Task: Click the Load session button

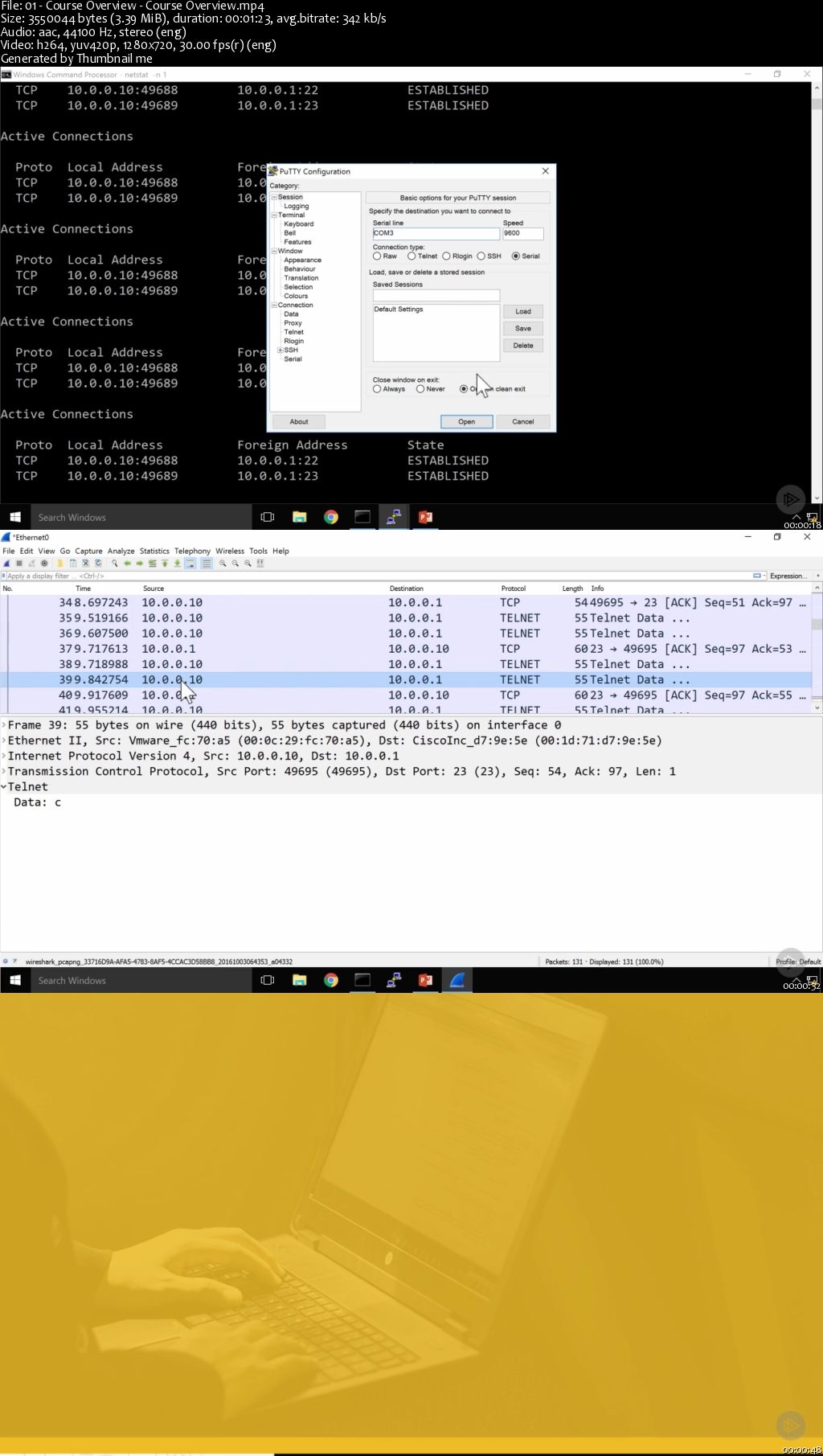Action: (523, 311)
